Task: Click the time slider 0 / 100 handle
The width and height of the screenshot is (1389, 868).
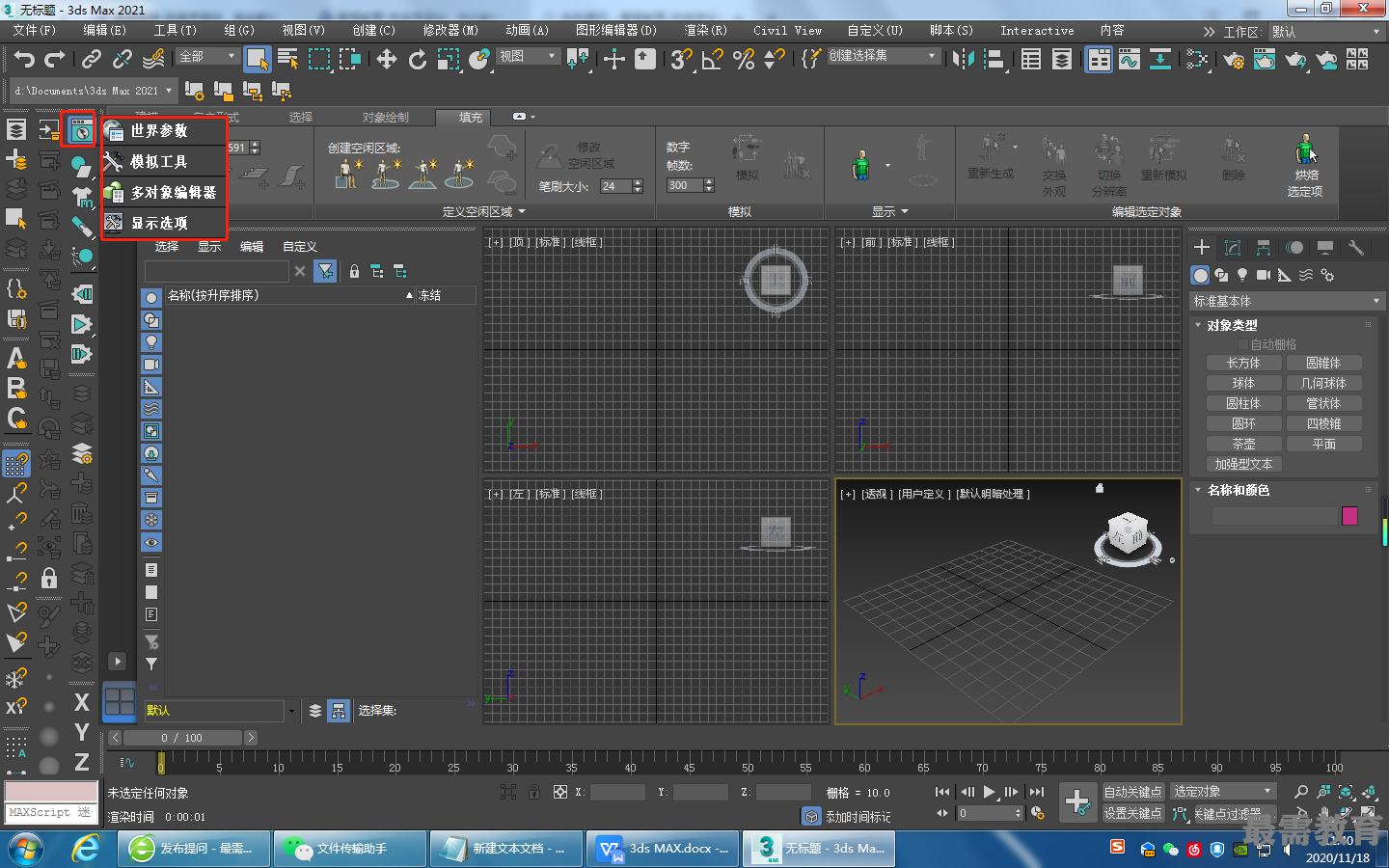Action: 182,738
